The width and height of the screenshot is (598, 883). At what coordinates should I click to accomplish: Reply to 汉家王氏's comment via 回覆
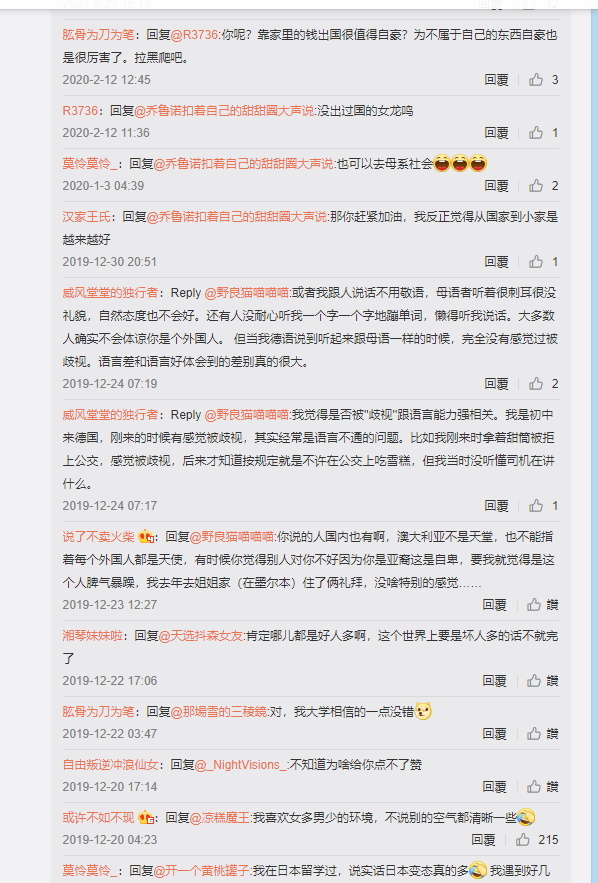(497, 262)
